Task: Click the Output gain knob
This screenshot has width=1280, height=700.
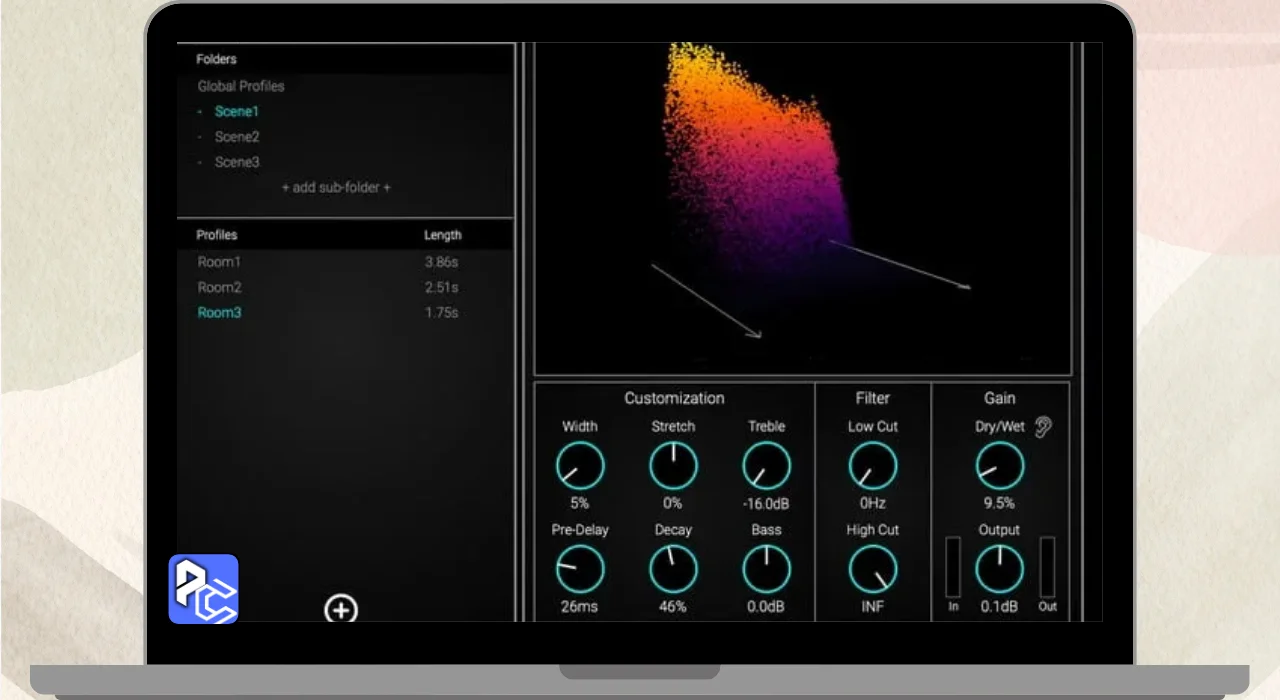Action: [999, 569]
